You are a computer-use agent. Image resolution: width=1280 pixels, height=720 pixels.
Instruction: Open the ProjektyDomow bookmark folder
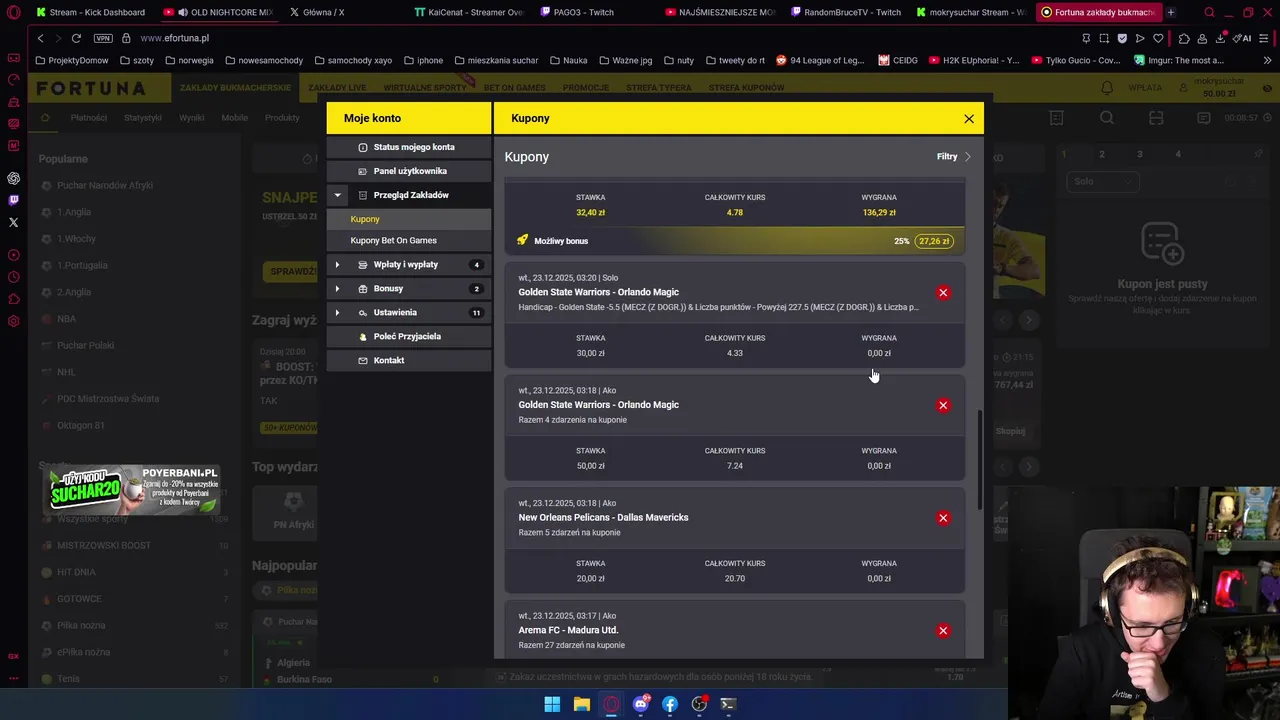tap(72, 60)
